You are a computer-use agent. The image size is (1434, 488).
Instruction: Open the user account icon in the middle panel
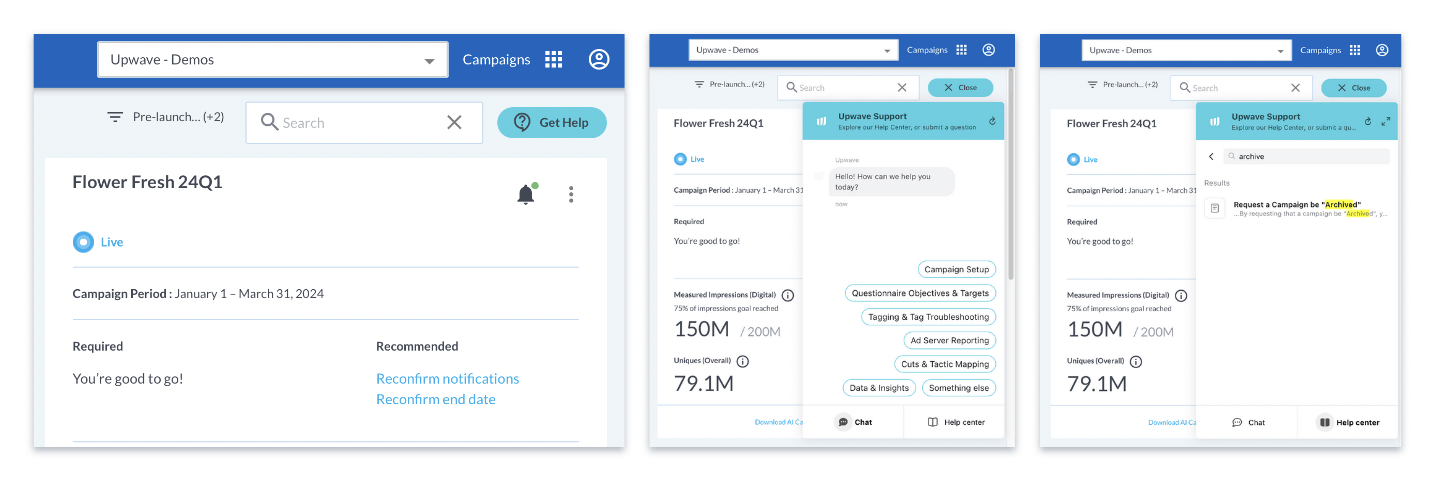pos(989,50)
